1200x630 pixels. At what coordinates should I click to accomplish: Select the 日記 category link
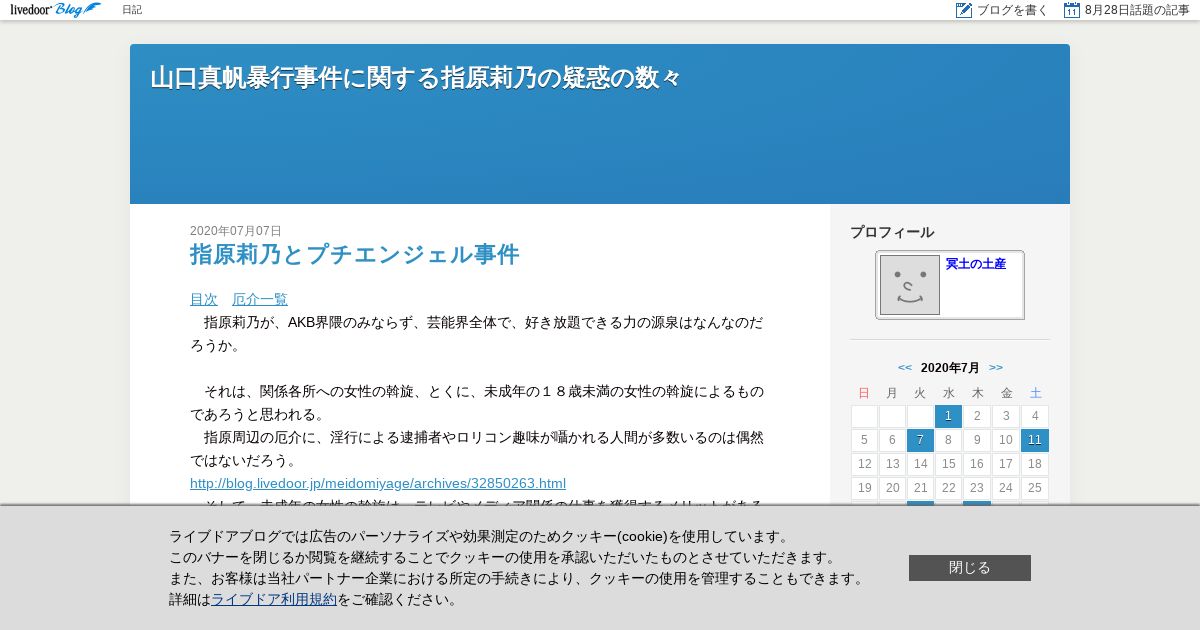(x=132, y=10)
